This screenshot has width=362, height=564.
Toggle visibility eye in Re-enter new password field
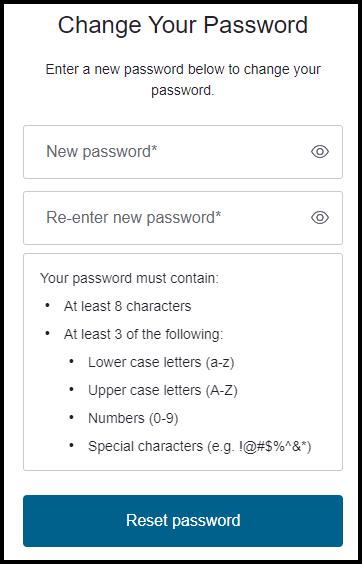pos(320,218)
